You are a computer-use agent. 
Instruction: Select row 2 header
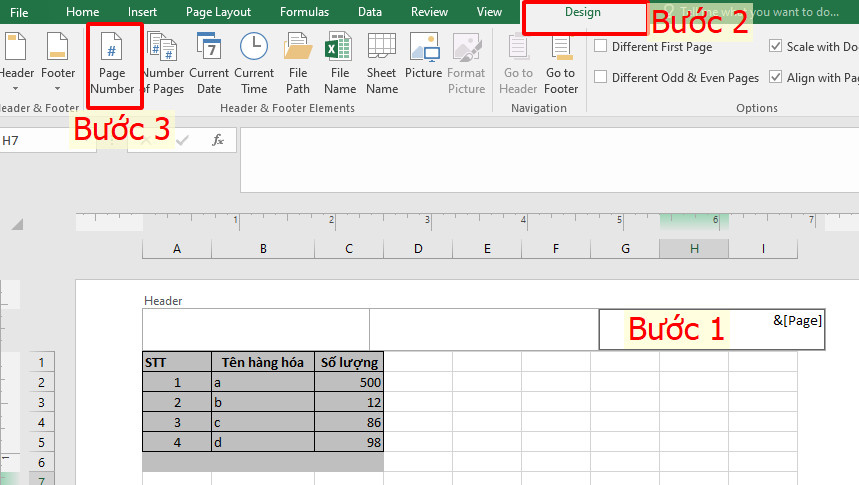pos(42,383)
